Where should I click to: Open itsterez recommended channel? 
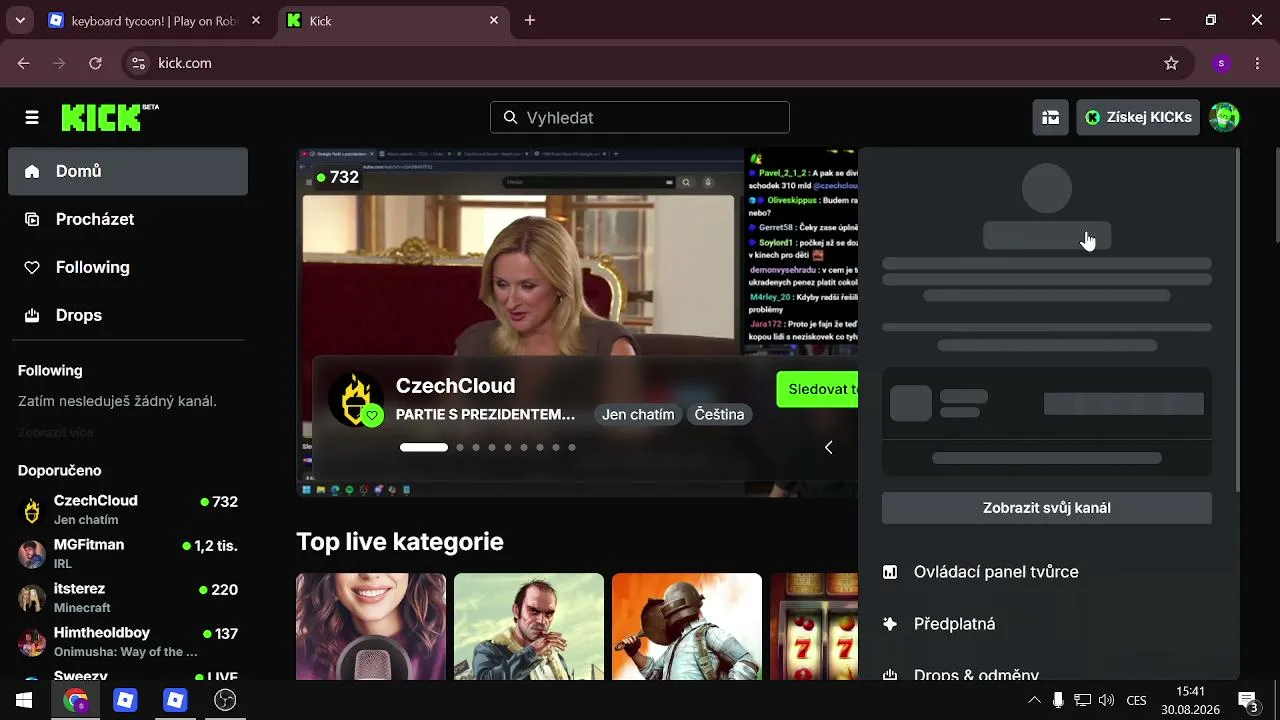(x=128, y=597)
